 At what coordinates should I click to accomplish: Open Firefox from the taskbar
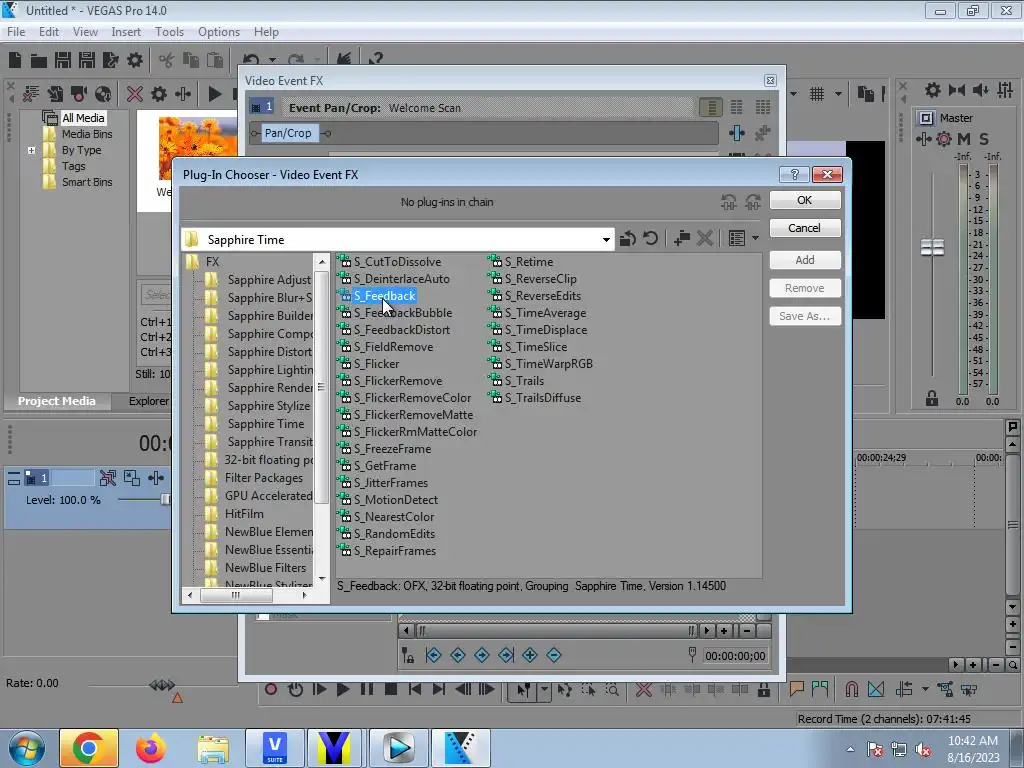(x=151, y=748)
